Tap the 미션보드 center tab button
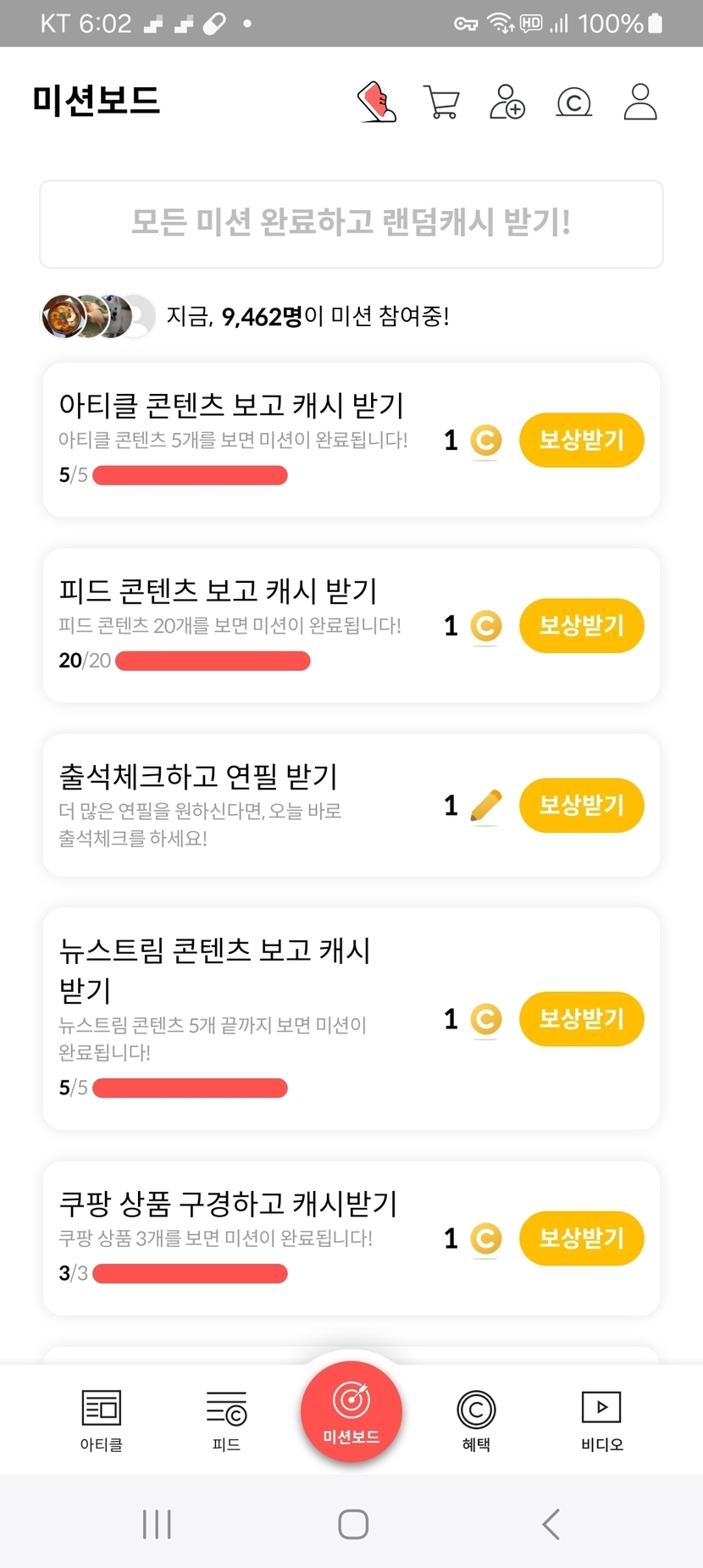 pyautogui.click(x=351, y=1410)
